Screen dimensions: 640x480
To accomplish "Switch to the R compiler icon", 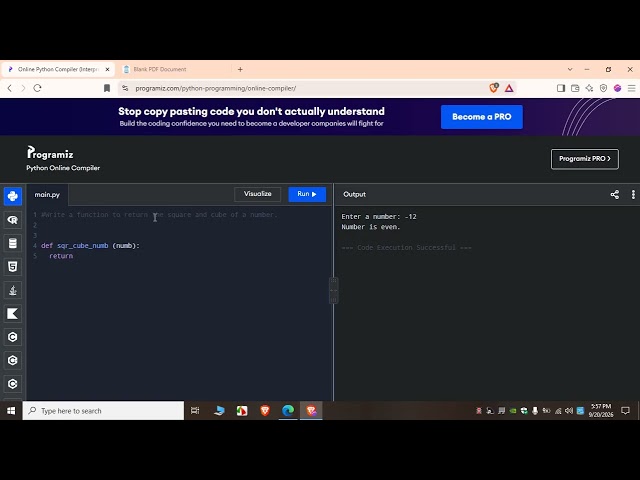I will [x=13, y=220].
